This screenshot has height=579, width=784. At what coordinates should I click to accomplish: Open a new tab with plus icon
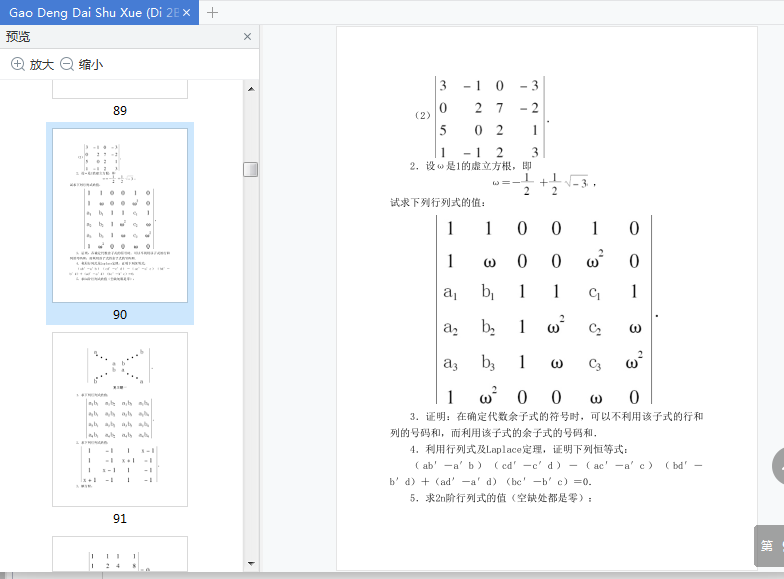tap(212, 12)
